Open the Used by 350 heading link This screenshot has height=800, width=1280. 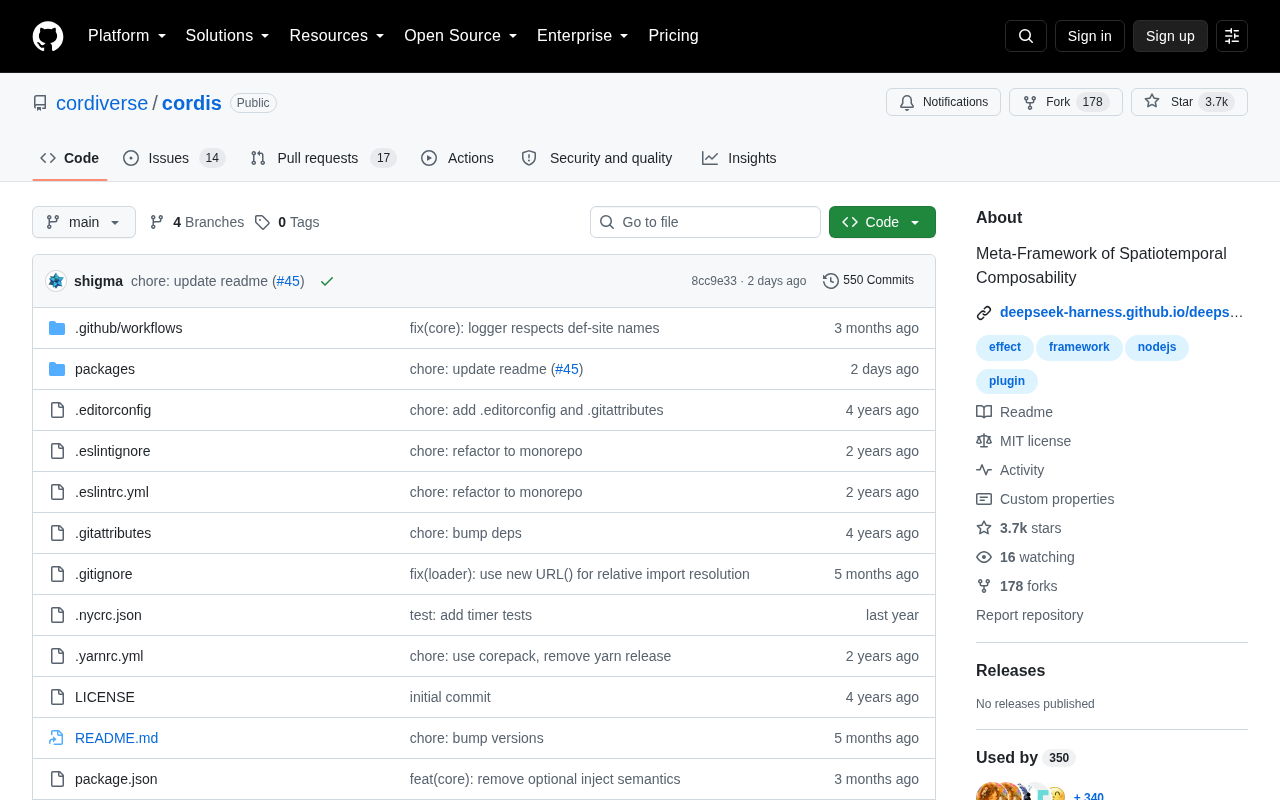click(1025, 758)
